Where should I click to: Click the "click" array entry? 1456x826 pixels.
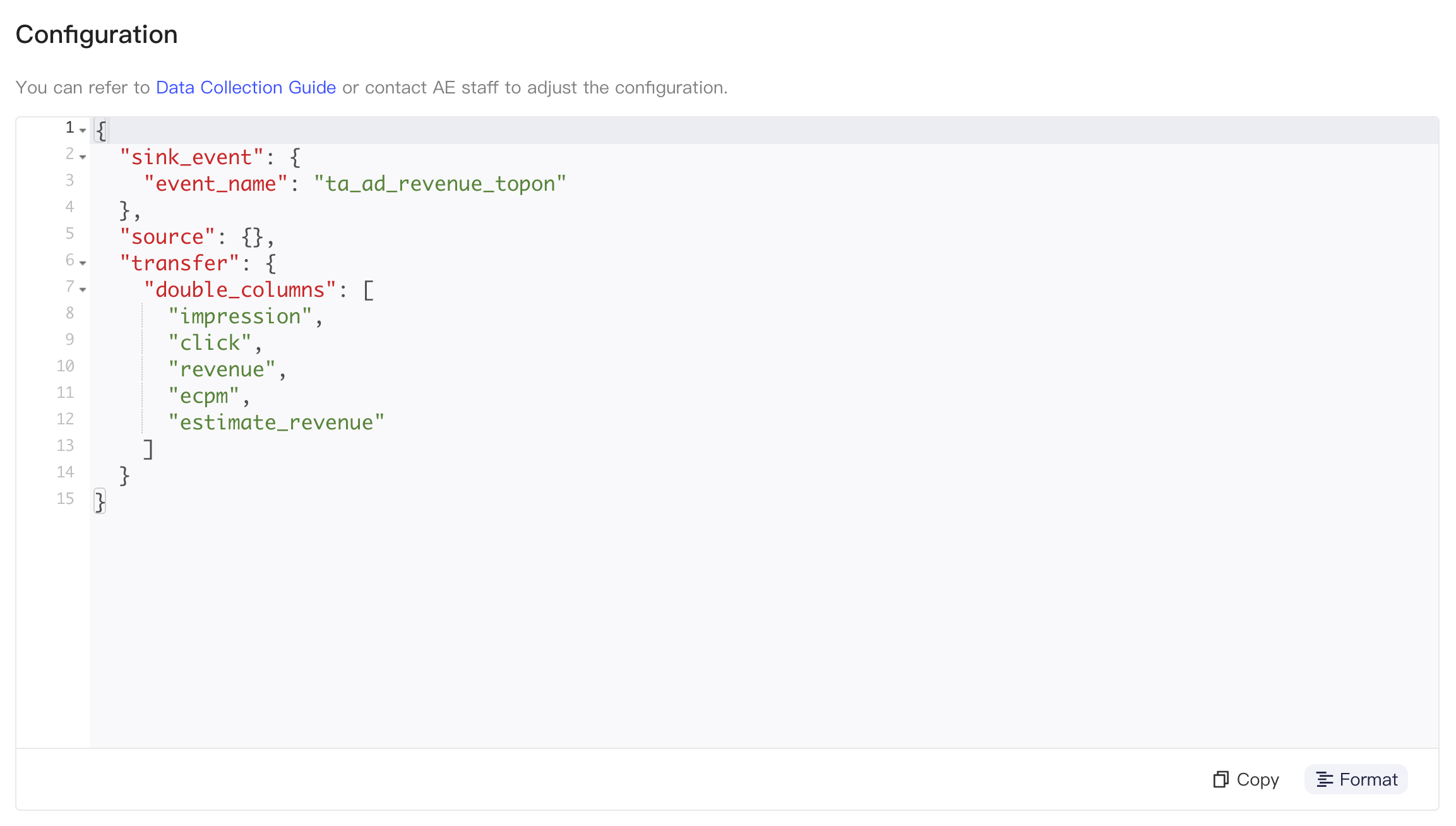[x=210, y=343]
